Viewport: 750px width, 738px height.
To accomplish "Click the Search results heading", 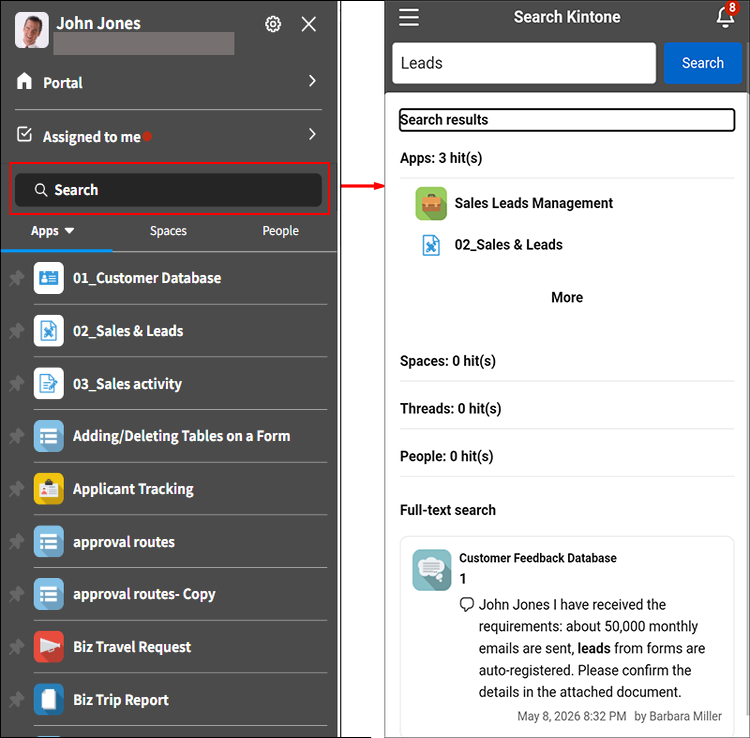I will point(567,120).
